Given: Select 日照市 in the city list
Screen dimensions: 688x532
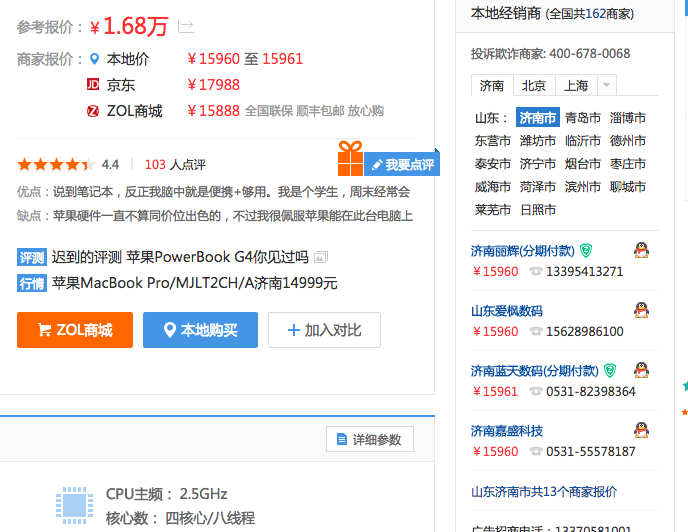Looking at the screenshot, I should 538,210.
